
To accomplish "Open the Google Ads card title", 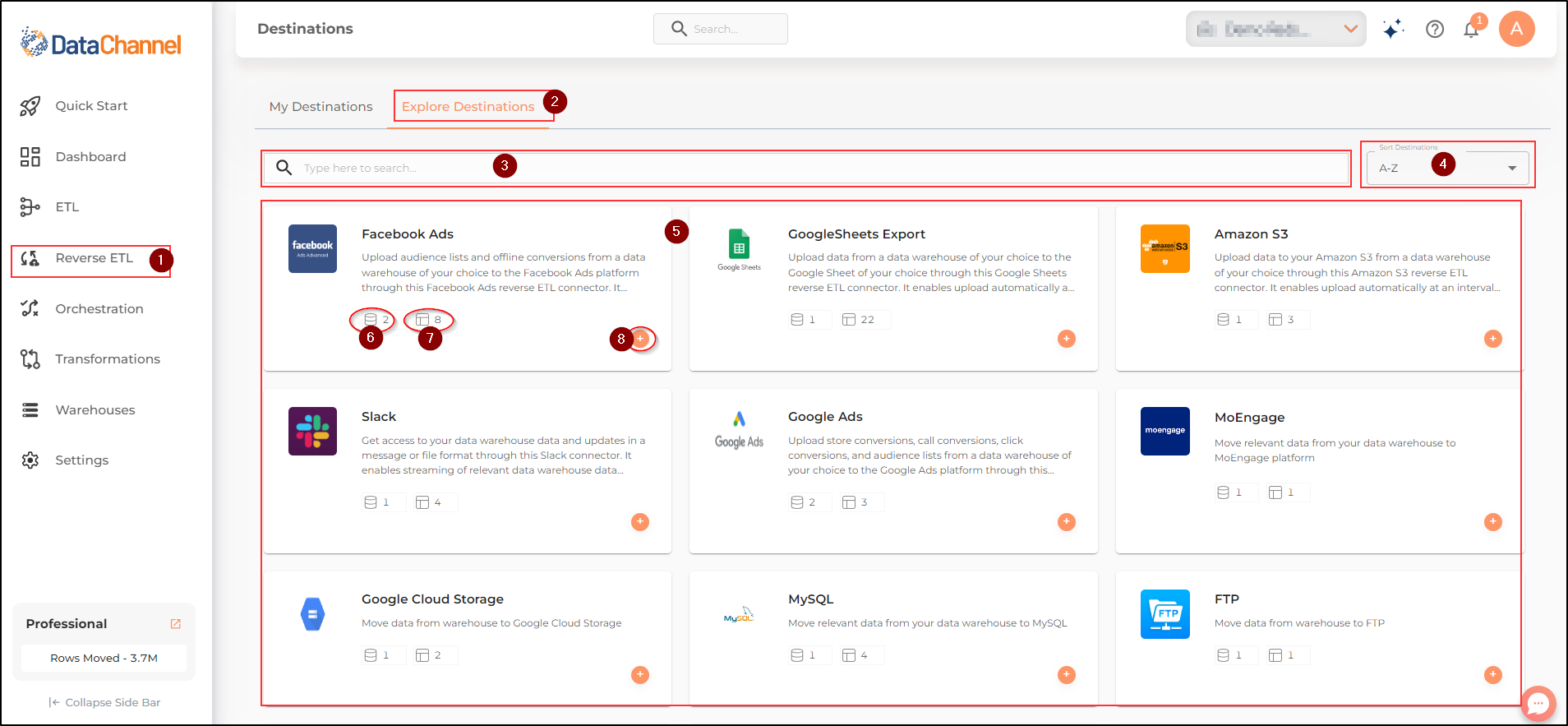I will click(825, 417).
